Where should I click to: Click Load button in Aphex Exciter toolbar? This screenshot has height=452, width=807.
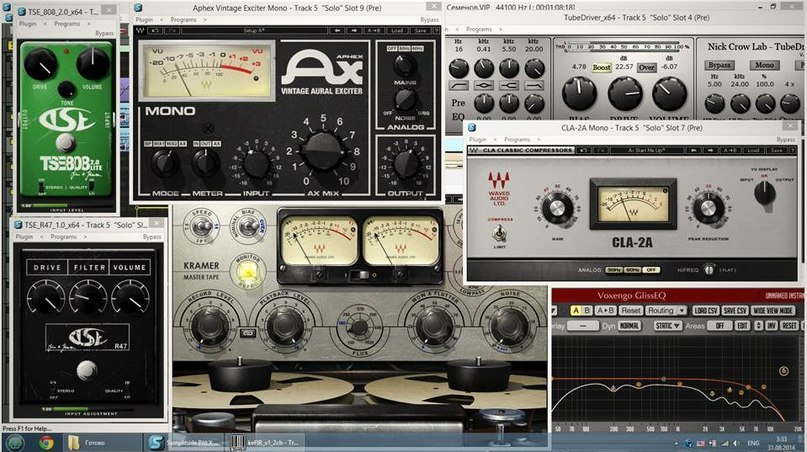[397, 31]
